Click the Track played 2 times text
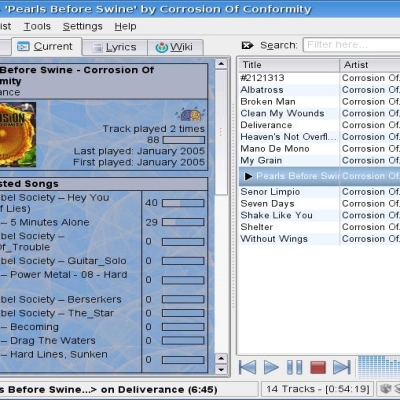The image size is (400, 400). tap(154, 129)
